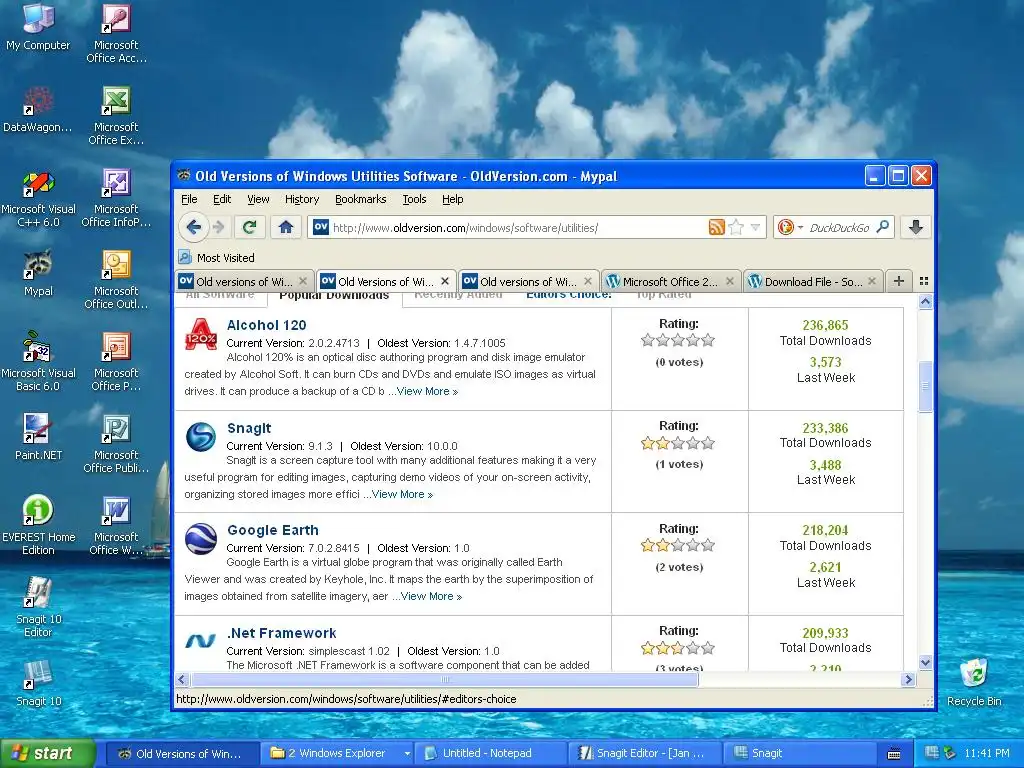Expand Windows Explorer taskbar group arrow
Screen dimensions: 1024x768
[x=407, y=754]
